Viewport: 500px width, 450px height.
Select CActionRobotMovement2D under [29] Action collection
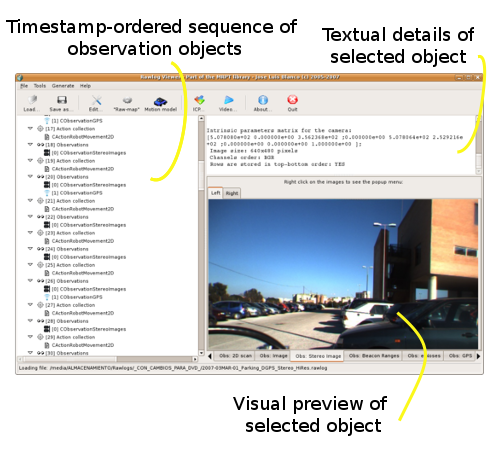(83, 345)
